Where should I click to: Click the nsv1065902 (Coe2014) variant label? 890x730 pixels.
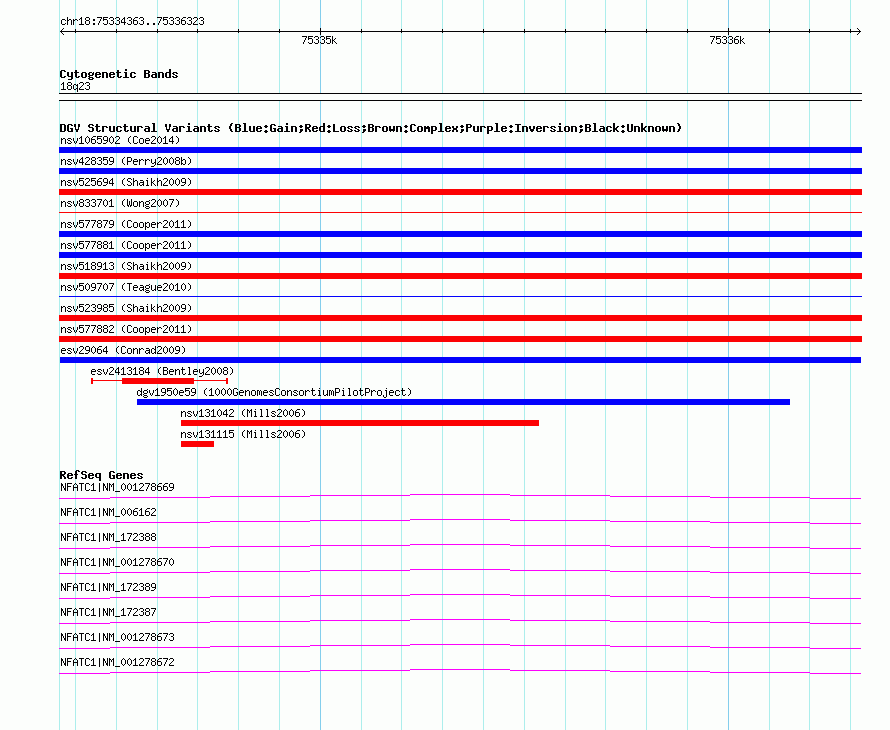(120, 140)
